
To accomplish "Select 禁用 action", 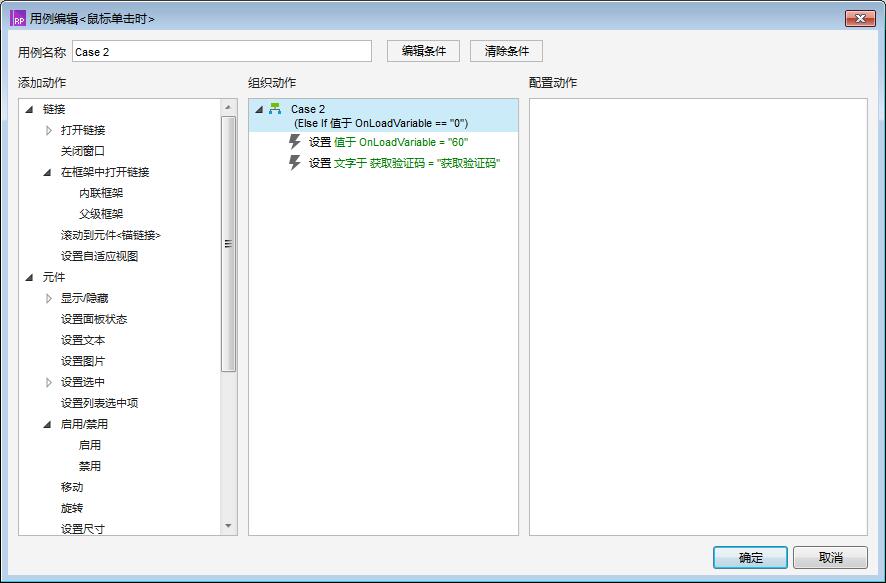I will [90, 466].
